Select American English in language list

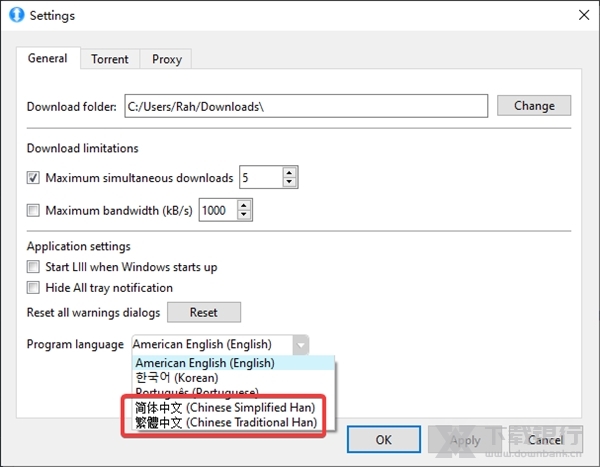click(233, 363)
